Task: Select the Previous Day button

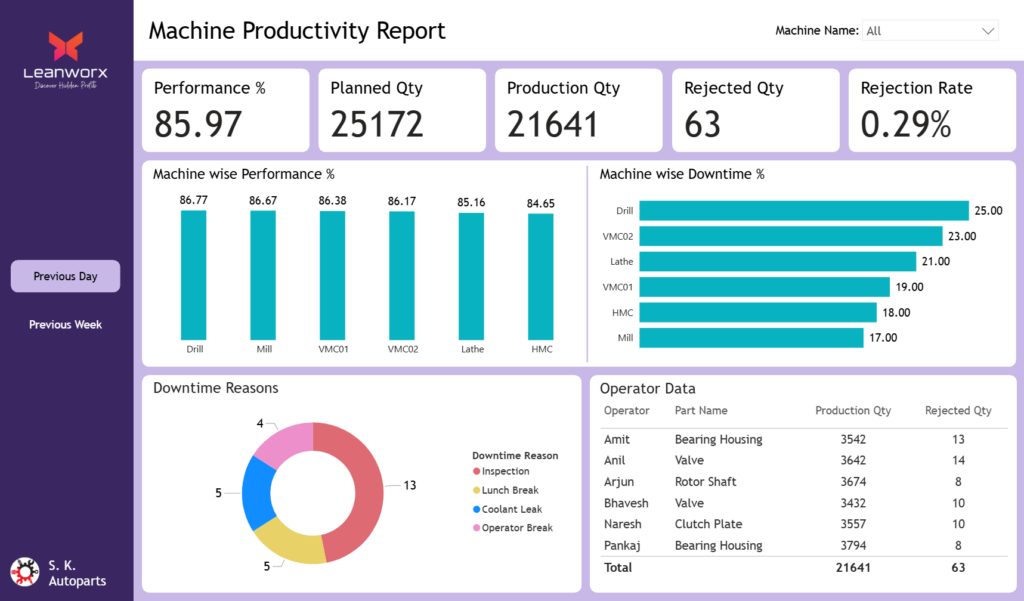Action: point(65,276)
